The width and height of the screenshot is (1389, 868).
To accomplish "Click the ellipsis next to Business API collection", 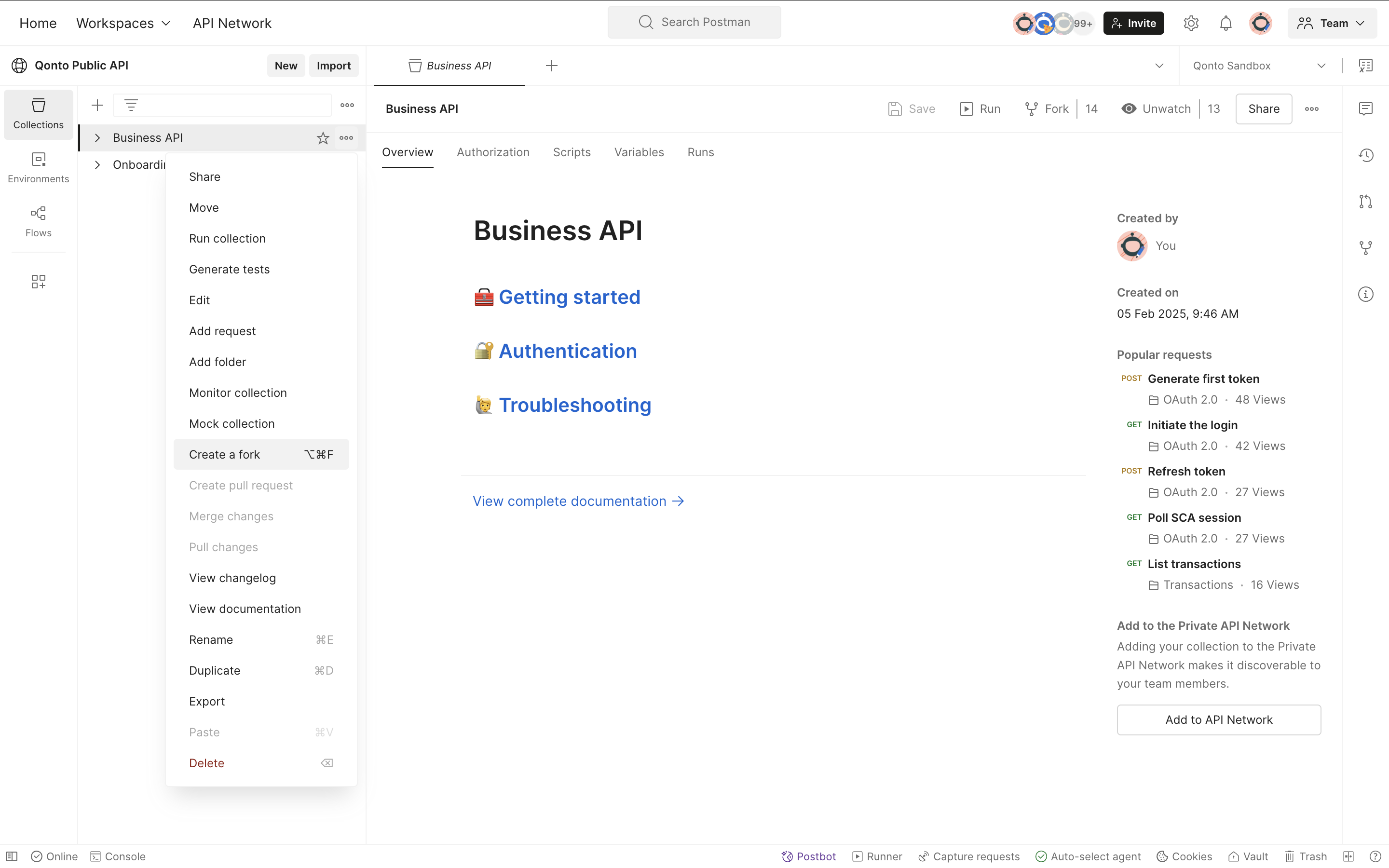I will pyautogui.click(x=346, y=138).
